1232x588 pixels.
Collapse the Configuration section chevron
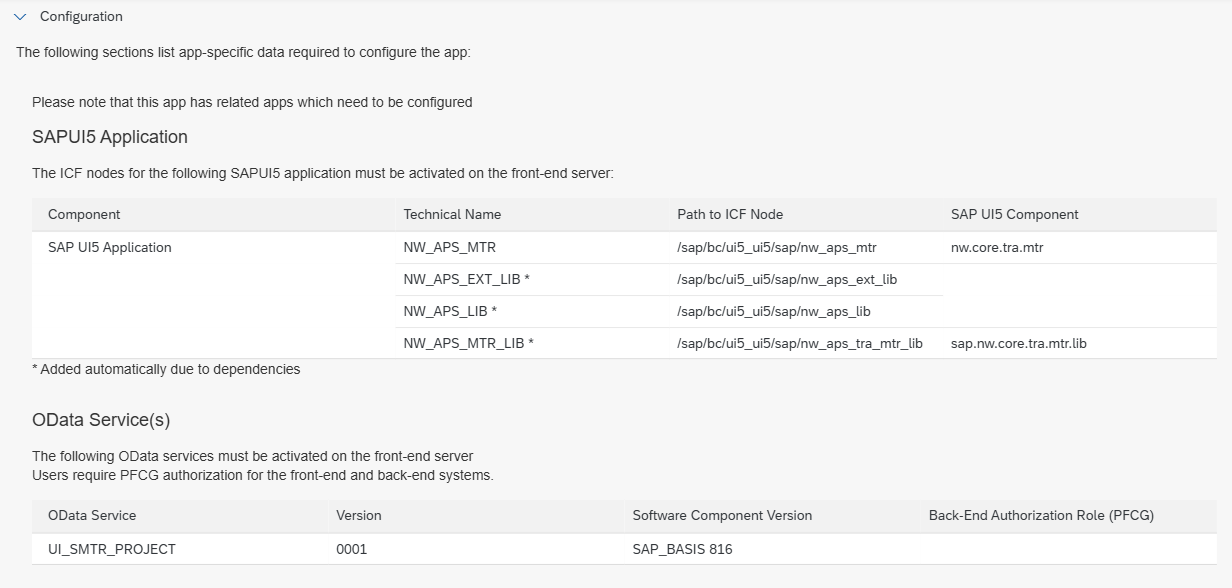coord(20,17)
